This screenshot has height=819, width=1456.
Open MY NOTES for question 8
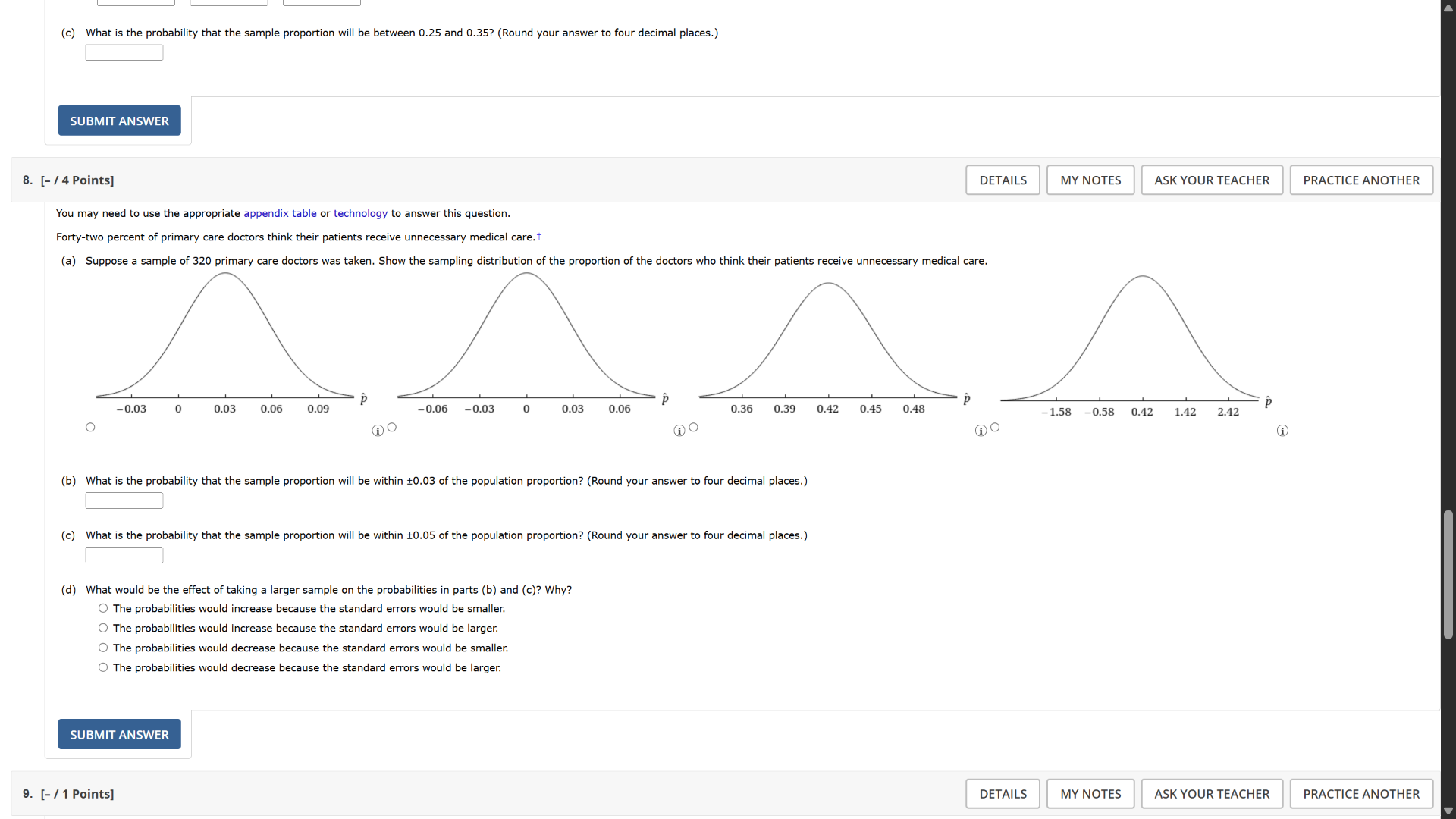1090,180
